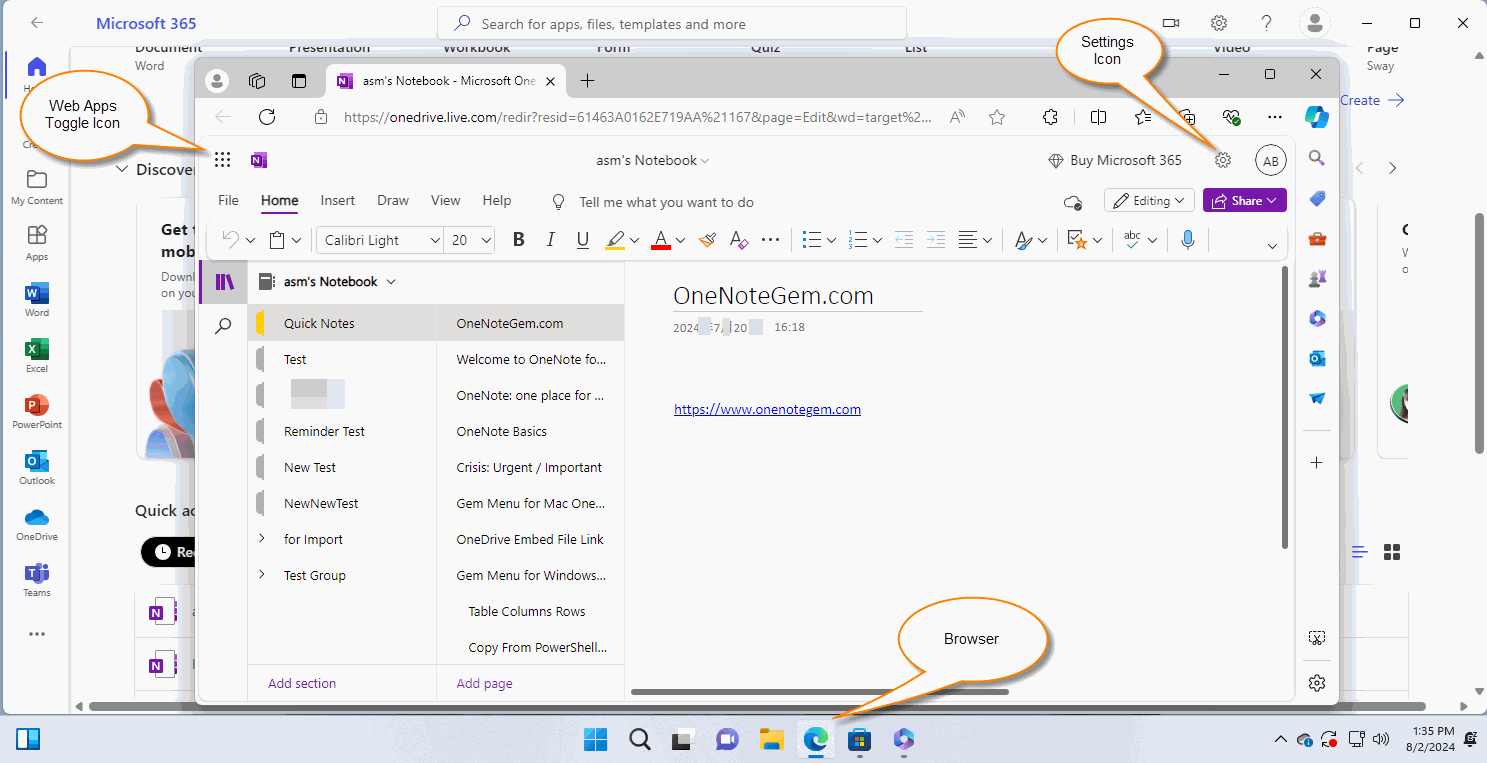Toggle Edge vertical tabs icon
Screen dimensions: 1487x763
point(299,81)
